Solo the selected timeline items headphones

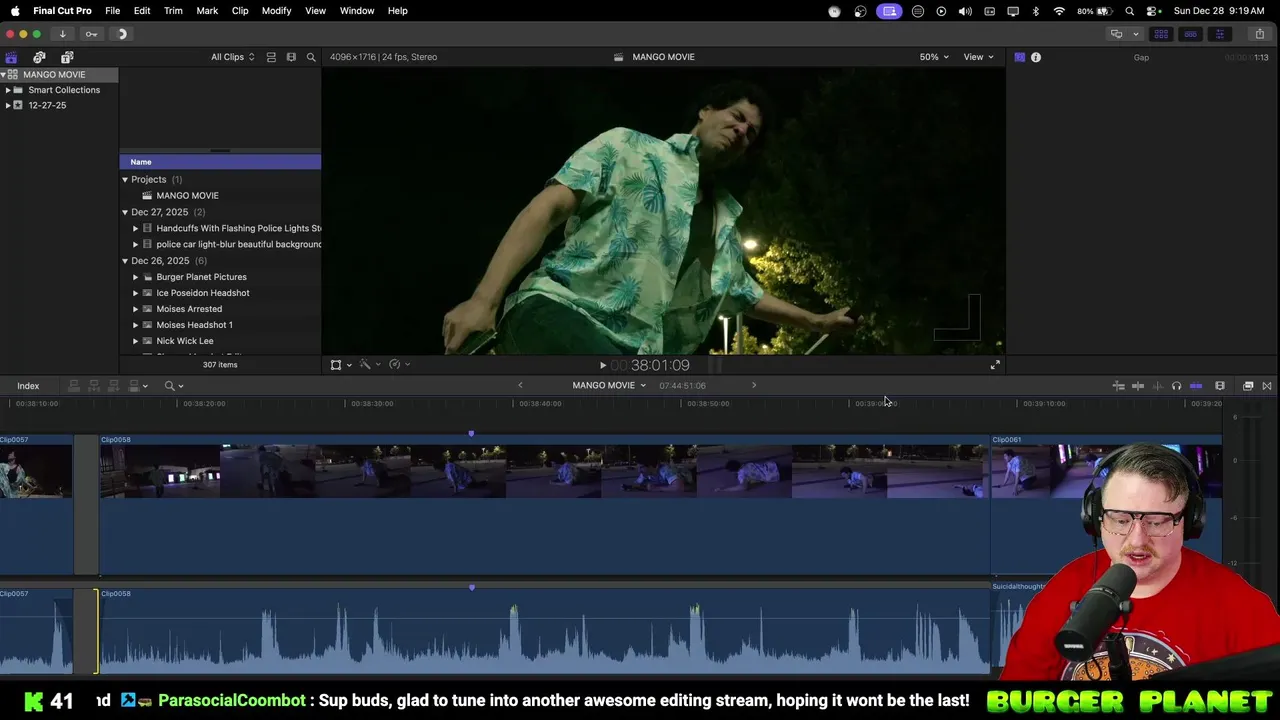click(x=1176, y=386)
